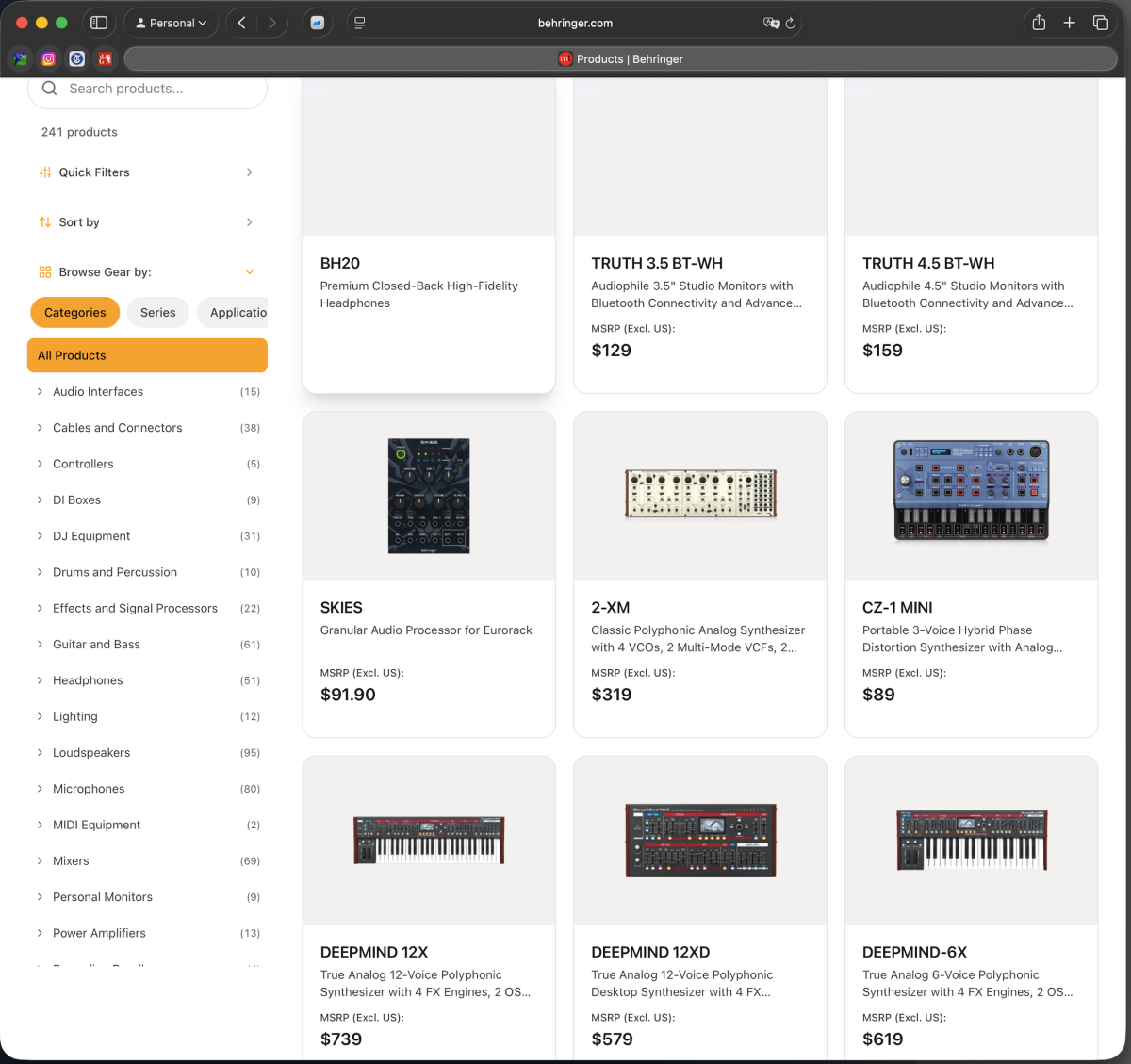
Task: Open the Personal profile dropdown
Action: point(172,23)
